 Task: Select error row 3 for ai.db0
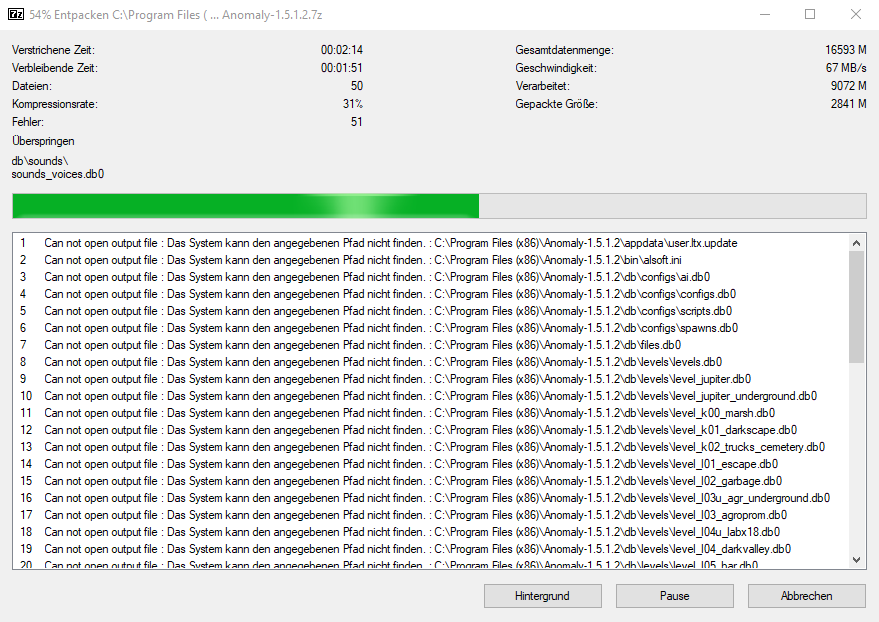pyautogui.click(x=431, y=277)
